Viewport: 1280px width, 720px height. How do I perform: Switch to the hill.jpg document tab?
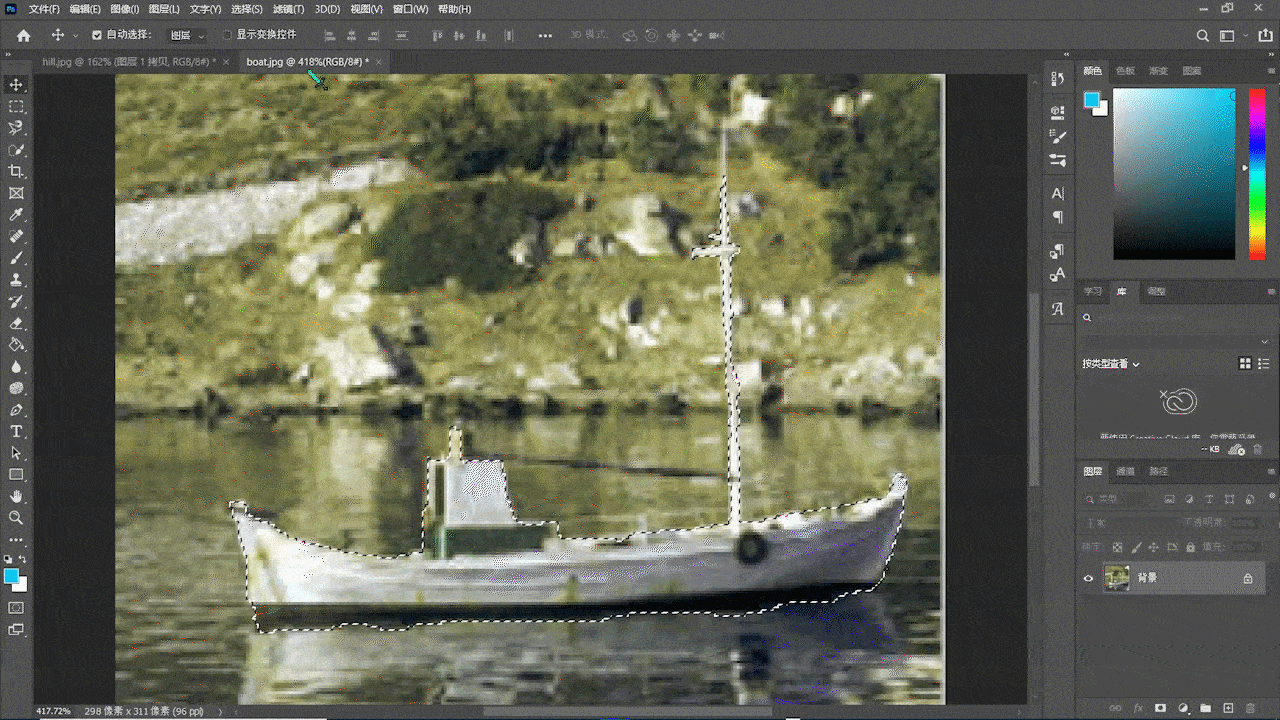pyautogui.click(x=128, y=62)
